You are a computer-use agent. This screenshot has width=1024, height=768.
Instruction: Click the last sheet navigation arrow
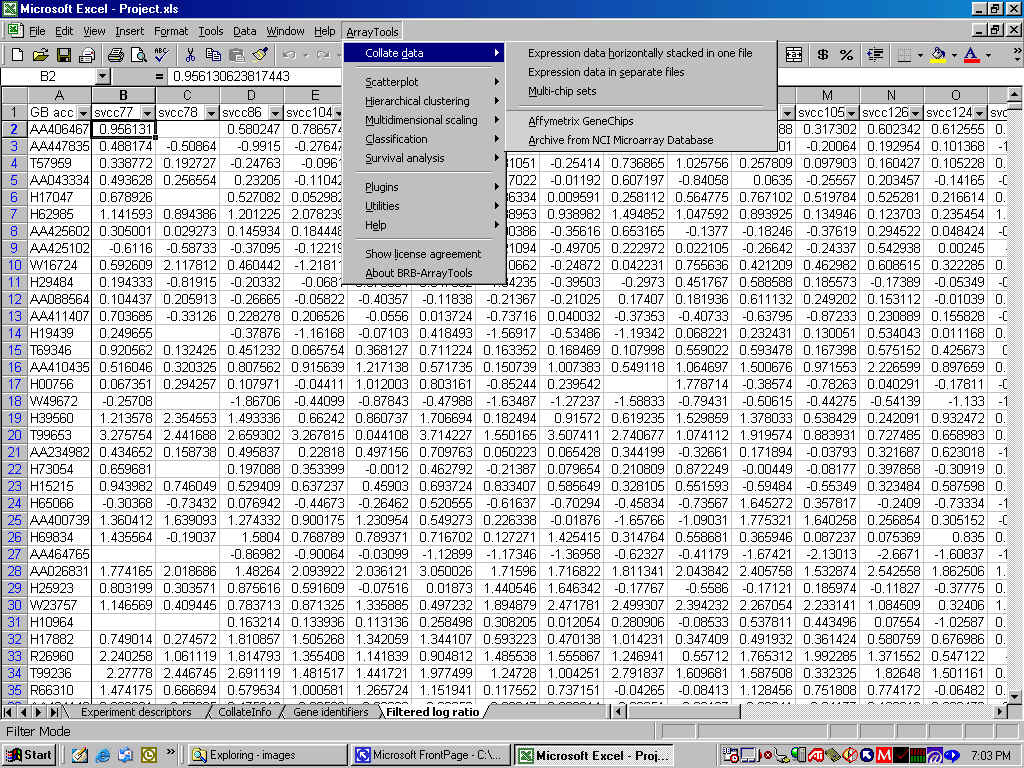pyautogui.click(x=55, y=712)
